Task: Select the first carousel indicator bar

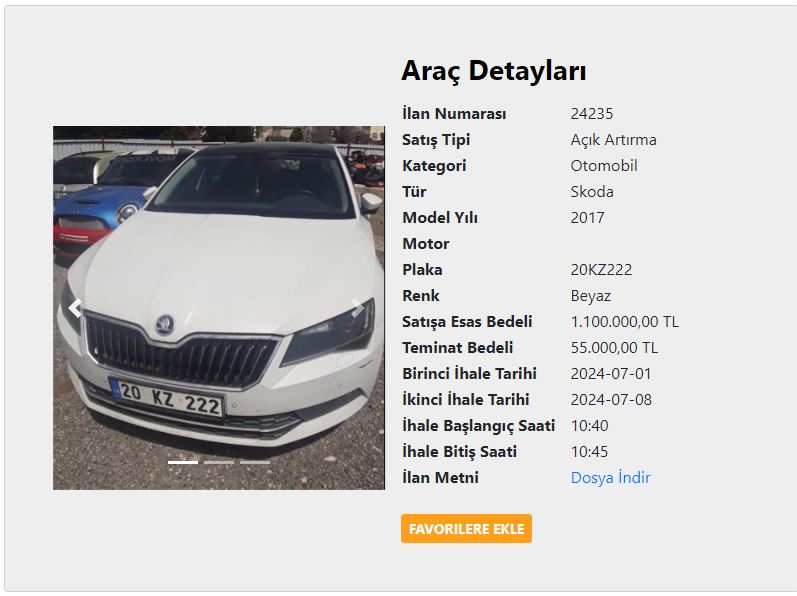Action: click(183, 462)
